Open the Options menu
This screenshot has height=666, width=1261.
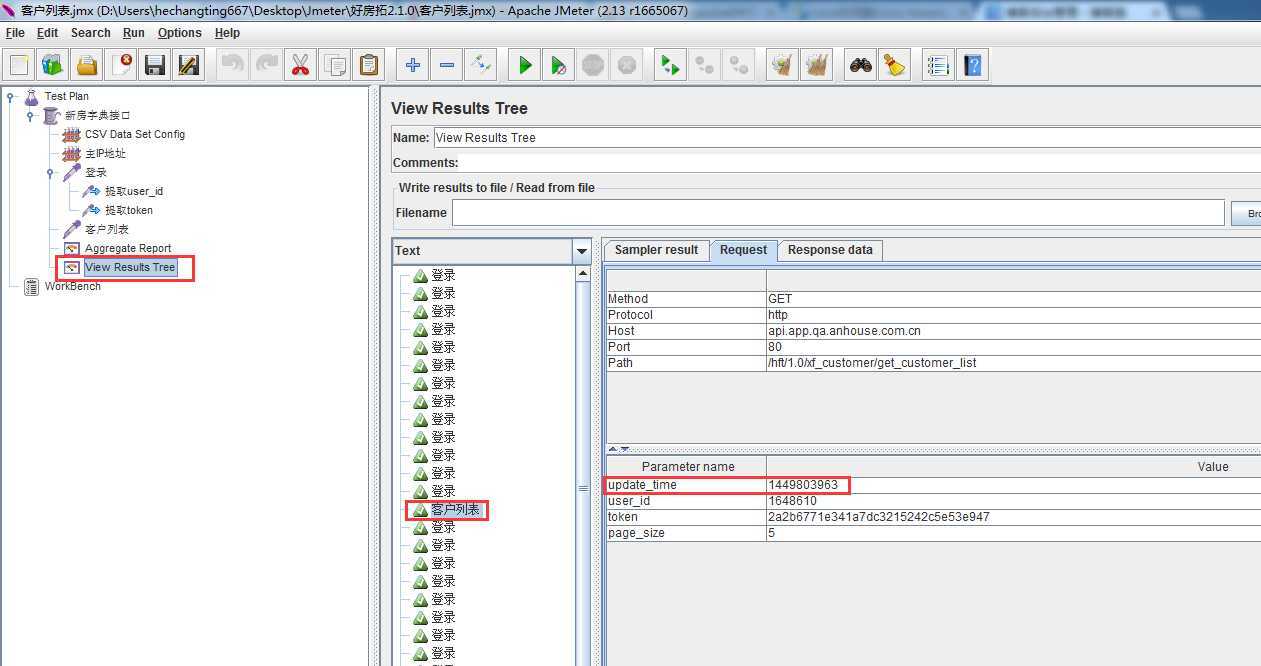(180, 32)
